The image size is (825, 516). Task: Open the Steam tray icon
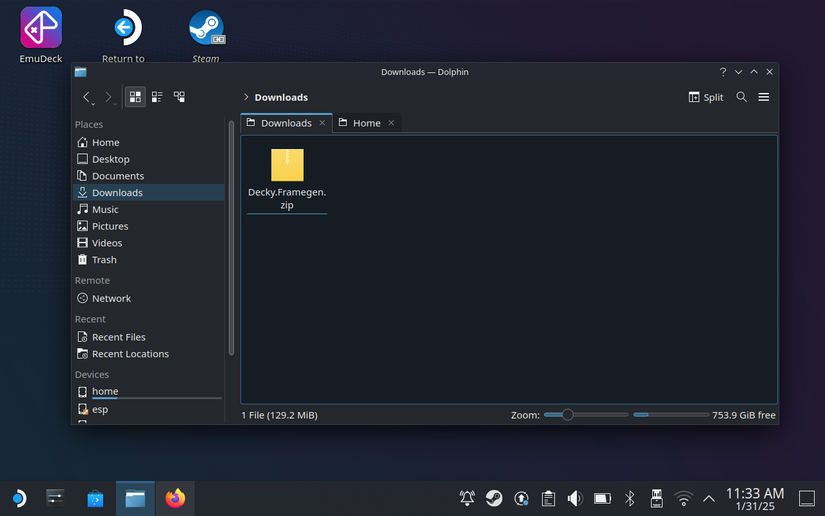494,498
